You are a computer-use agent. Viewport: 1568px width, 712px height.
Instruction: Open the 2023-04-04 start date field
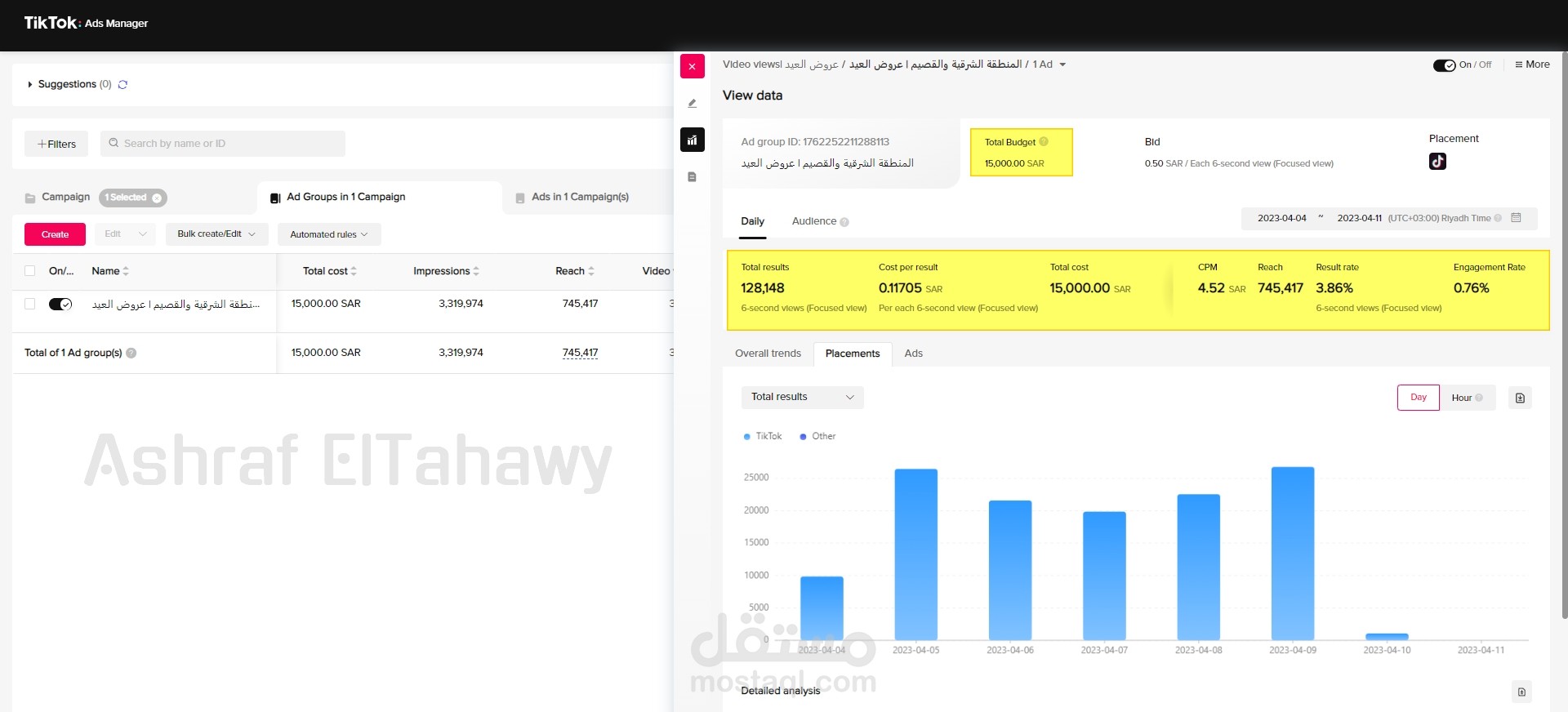tap(1281, 218)
